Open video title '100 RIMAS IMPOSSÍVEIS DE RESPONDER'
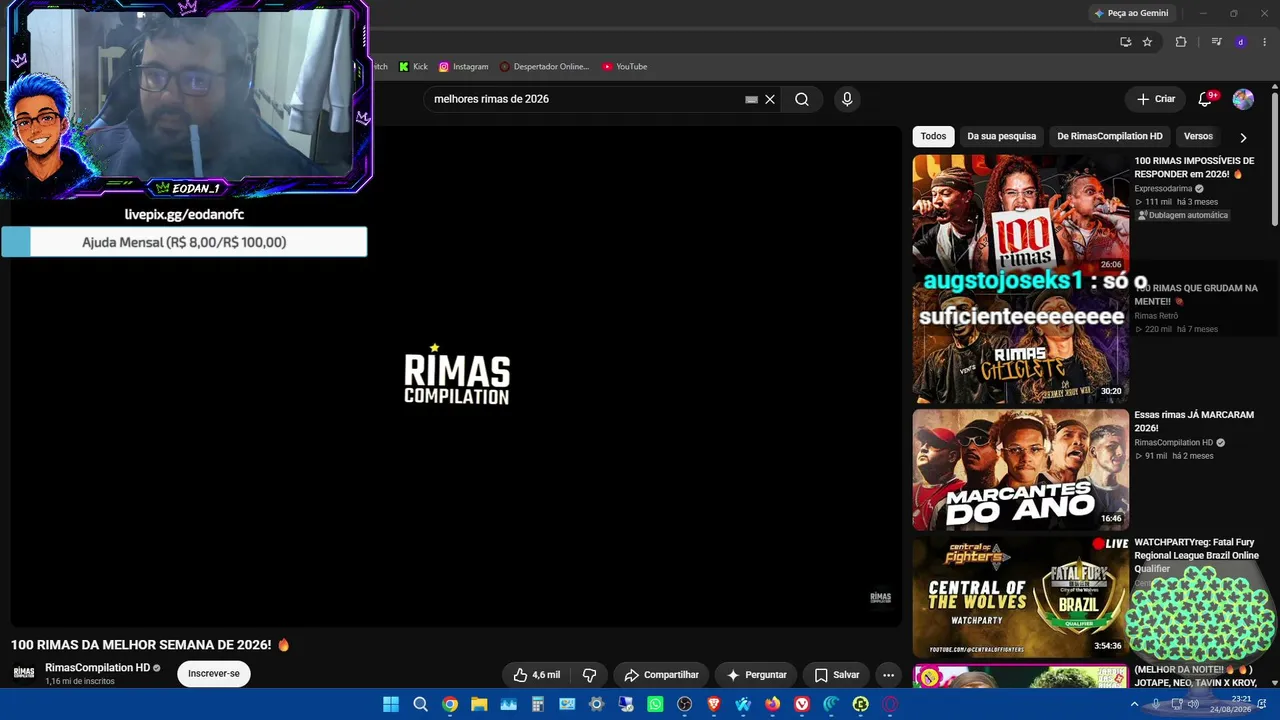Viewport: 1280px width, 720px height. point(1194,167)
